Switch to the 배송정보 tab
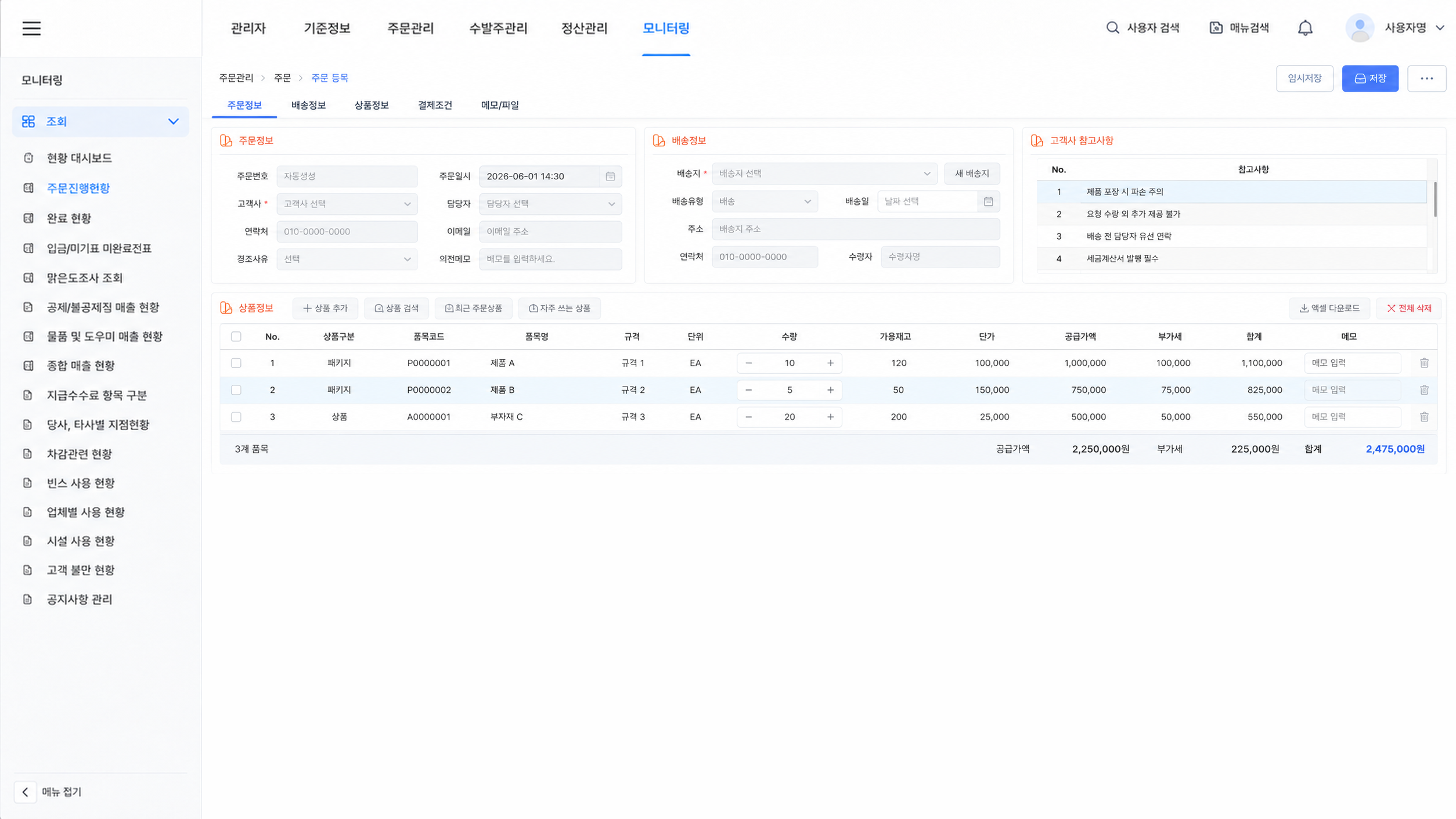Viewport: 1456px width, 819px height. tap(308, 105)
